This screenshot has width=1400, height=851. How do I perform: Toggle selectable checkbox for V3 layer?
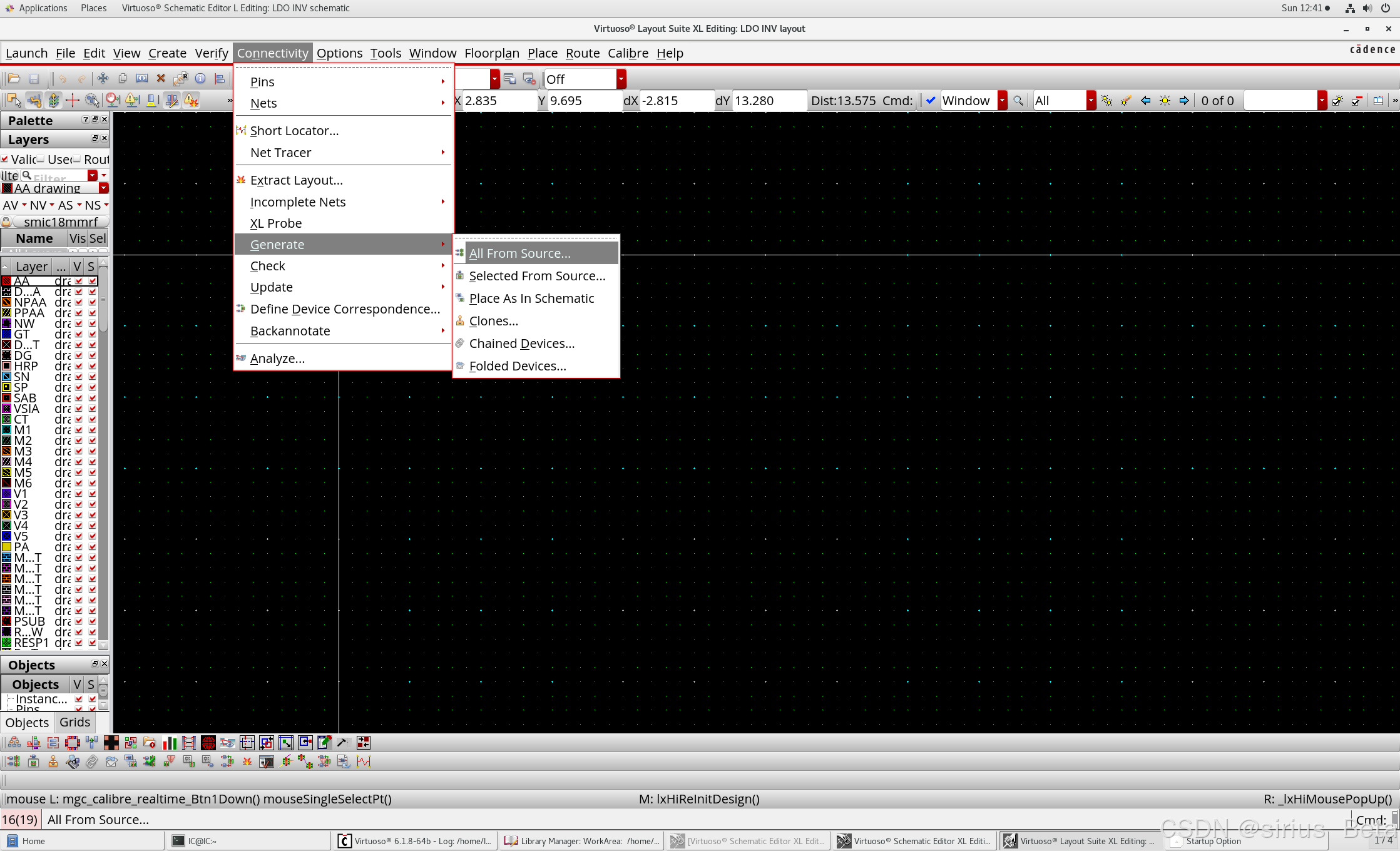93,515
